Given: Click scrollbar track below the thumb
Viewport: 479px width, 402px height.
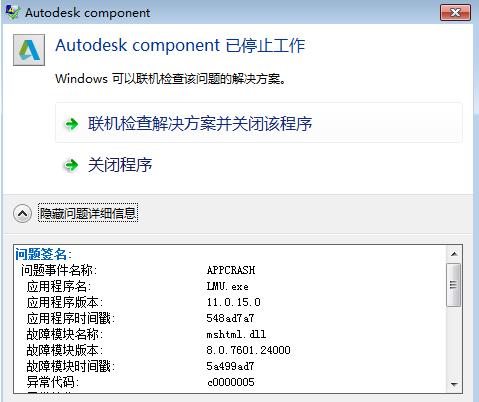Looking at the screenshot, I should tap(454, 342).
